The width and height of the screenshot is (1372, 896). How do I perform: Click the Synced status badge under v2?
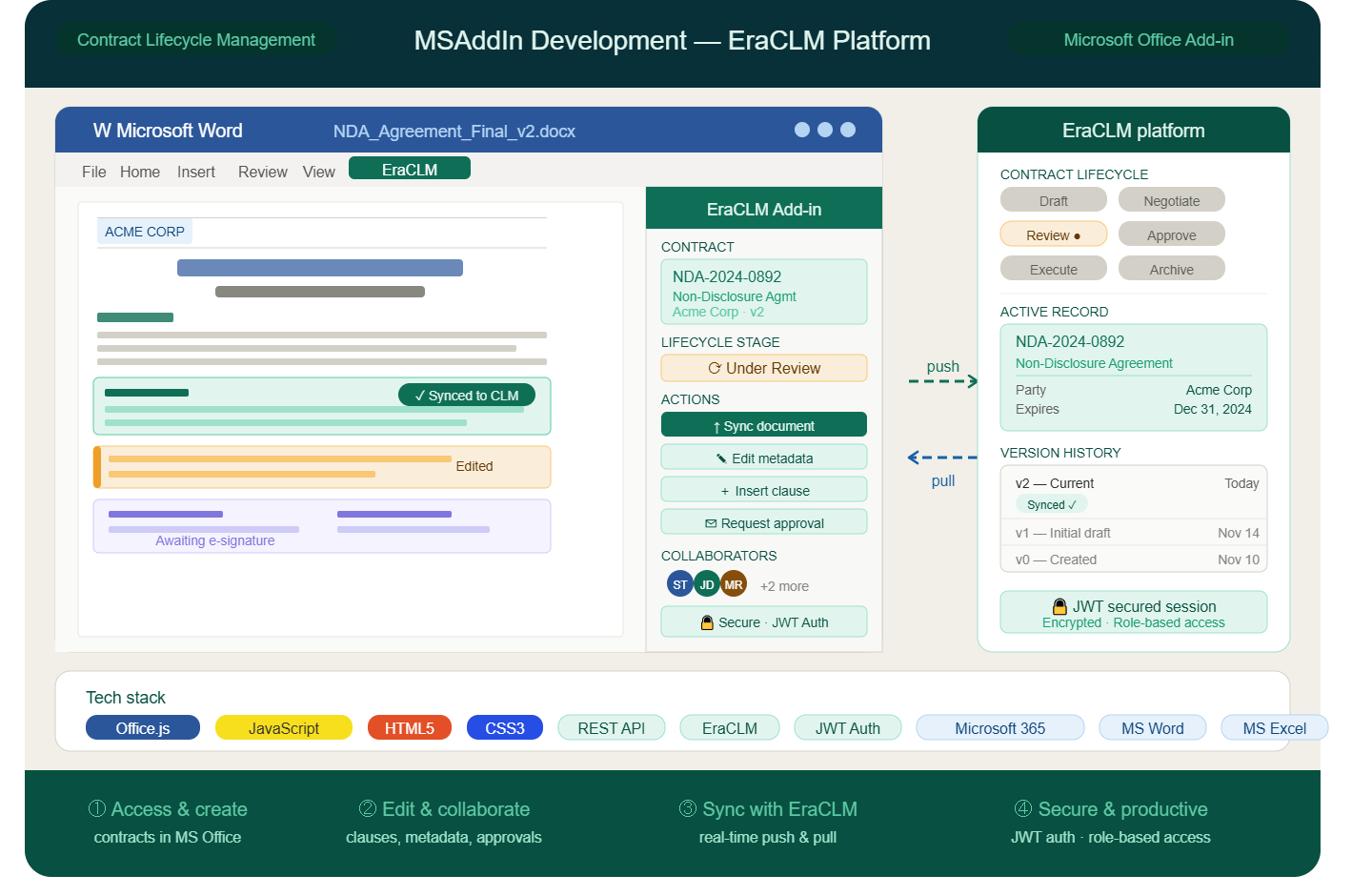(1052, 504)
